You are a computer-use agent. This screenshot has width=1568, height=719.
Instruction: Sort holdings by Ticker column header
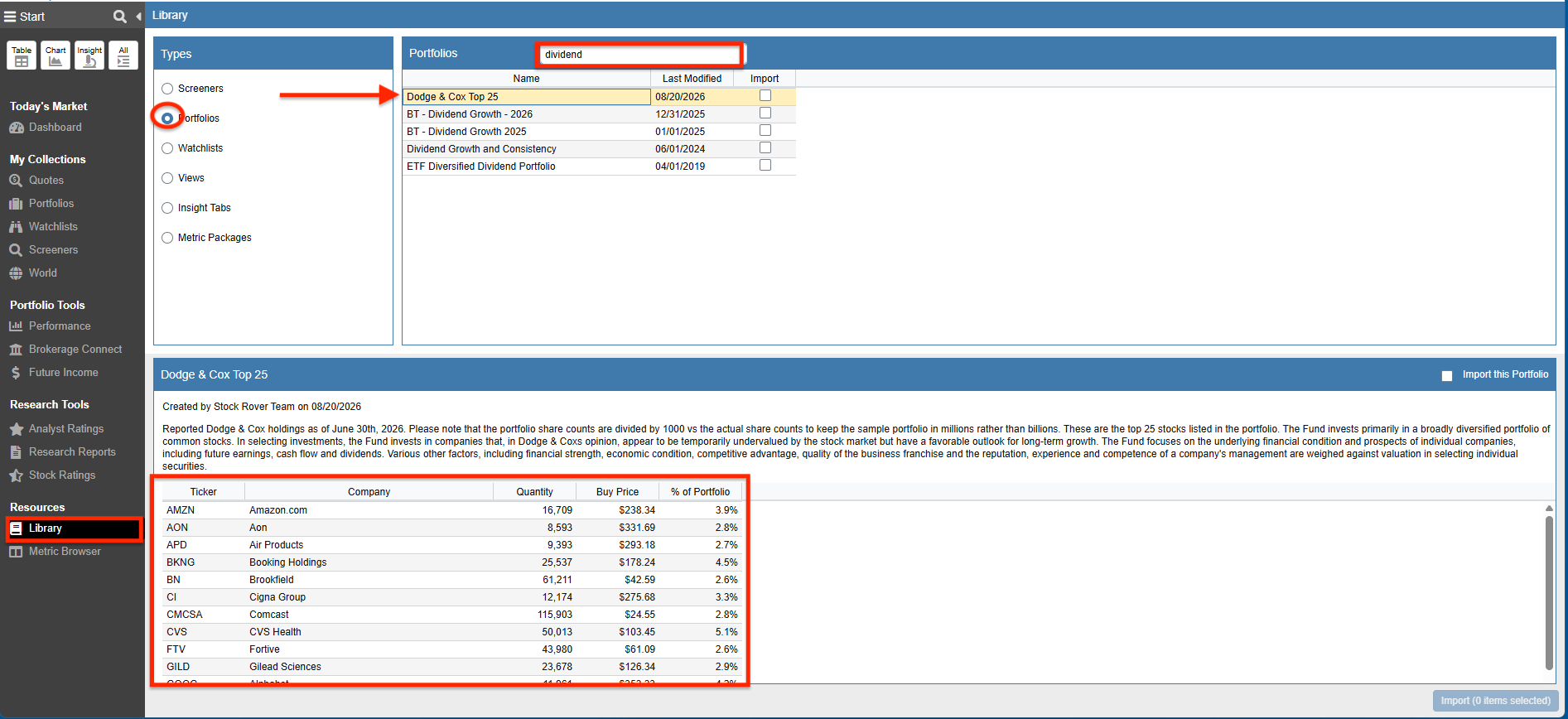203,492
